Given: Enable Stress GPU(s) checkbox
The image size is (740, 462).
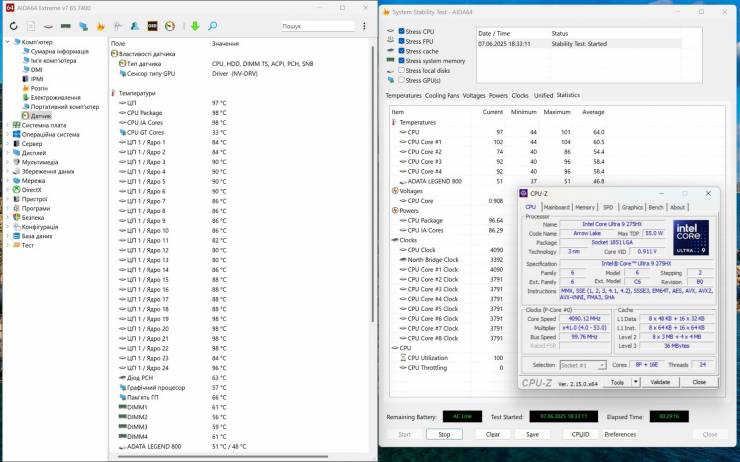Looking at the screenshot, I should click(x=401, y=80).
